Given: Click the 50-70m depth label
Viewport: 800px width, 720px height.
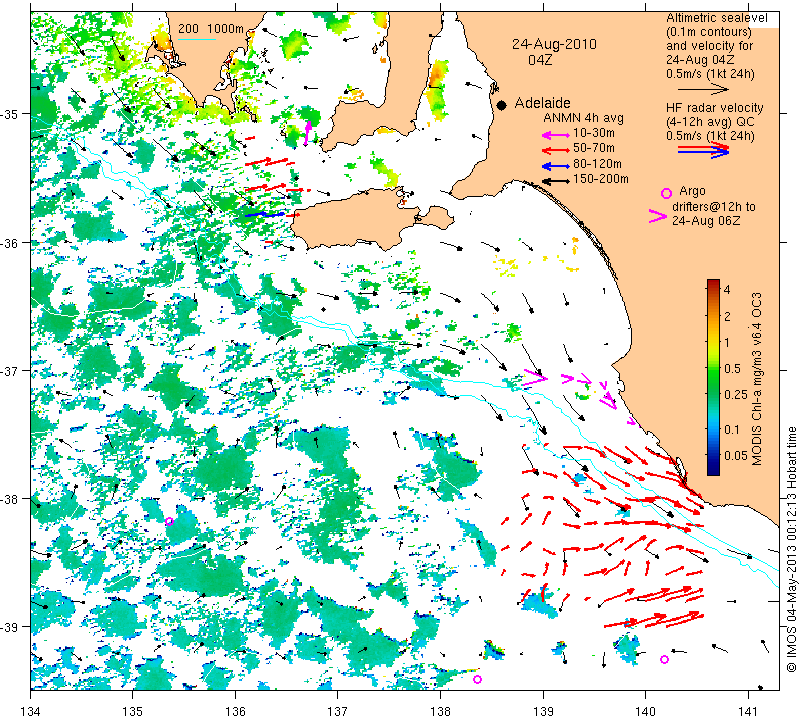Looking at the screenshot, I should point(594,148).
